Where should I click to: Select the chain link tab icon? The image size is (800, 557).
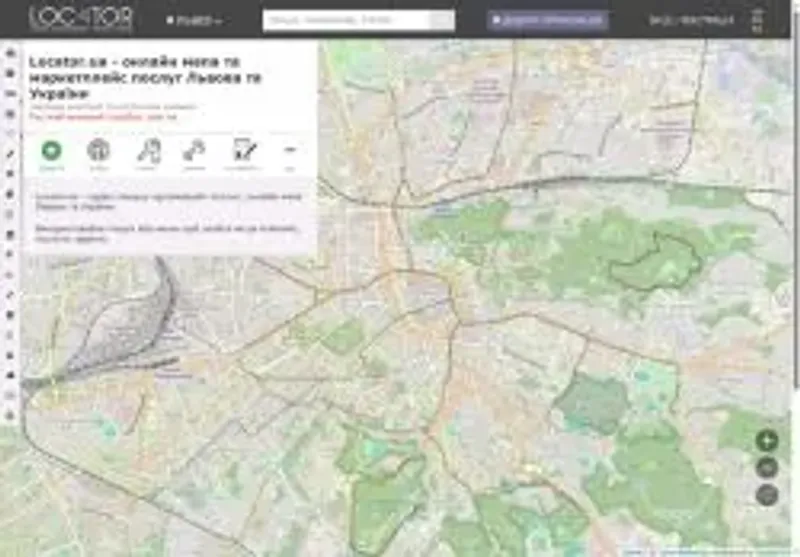(x=194, y=150)
